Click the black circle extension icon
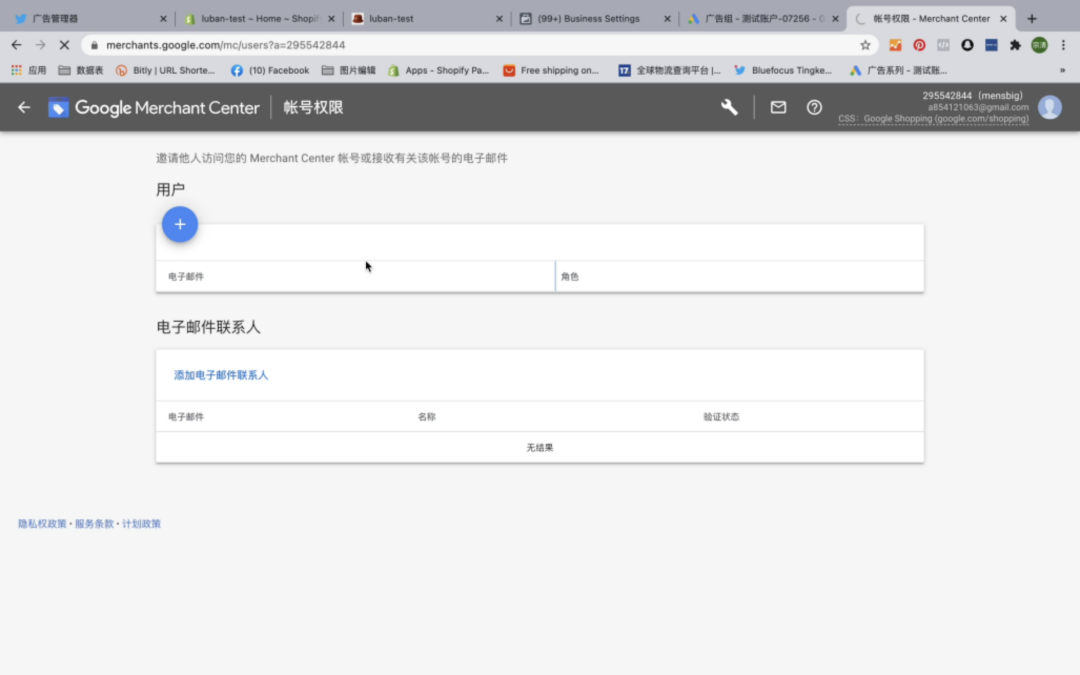This screenshot has width=1080, height=675. (967, 45)
